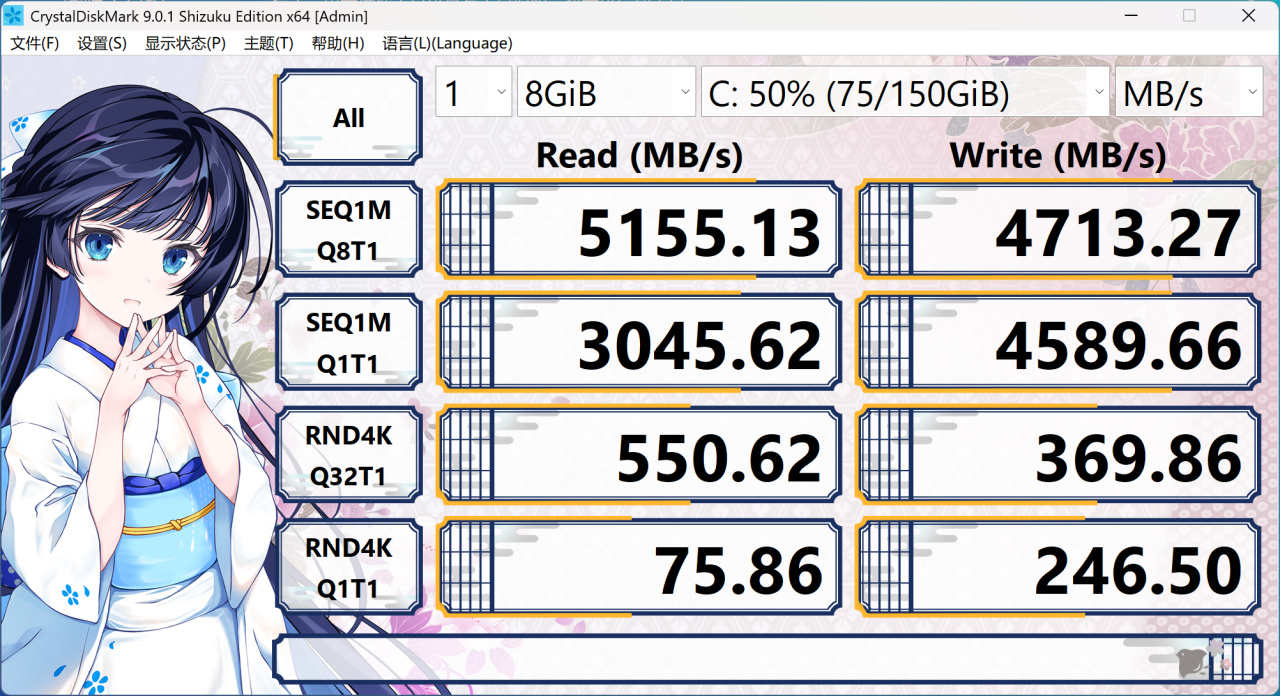Start the RND4K Q32T1 test
Screen dimensions: 1280x696
coord(348,456)
